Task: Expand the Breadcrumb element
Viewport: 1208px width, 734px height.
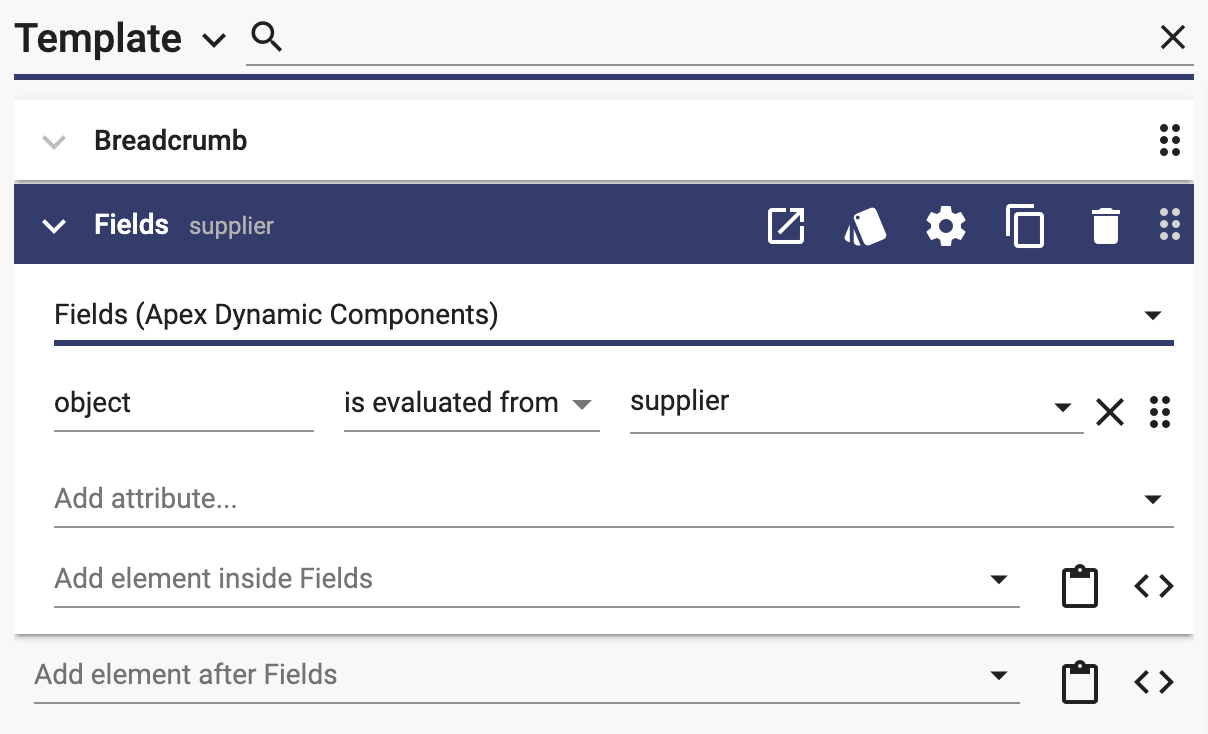Action: pos(54,142)
